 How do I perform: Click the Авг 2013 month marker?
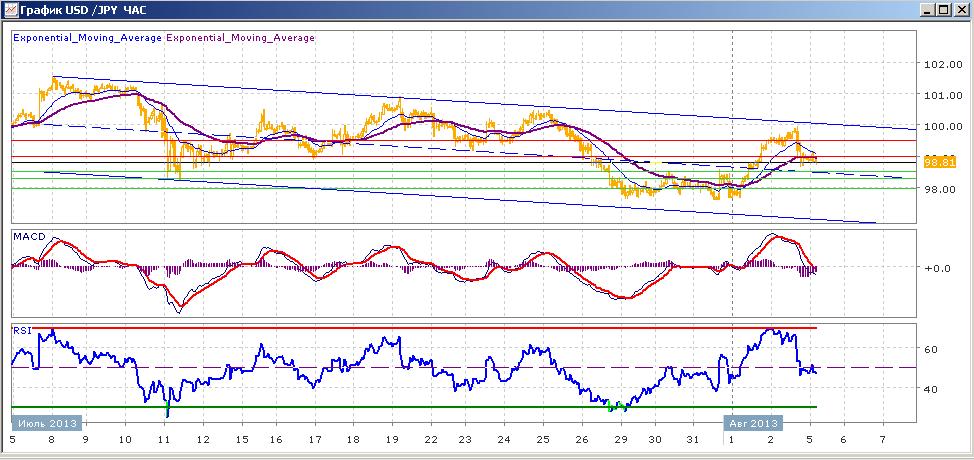click(753, 423)
